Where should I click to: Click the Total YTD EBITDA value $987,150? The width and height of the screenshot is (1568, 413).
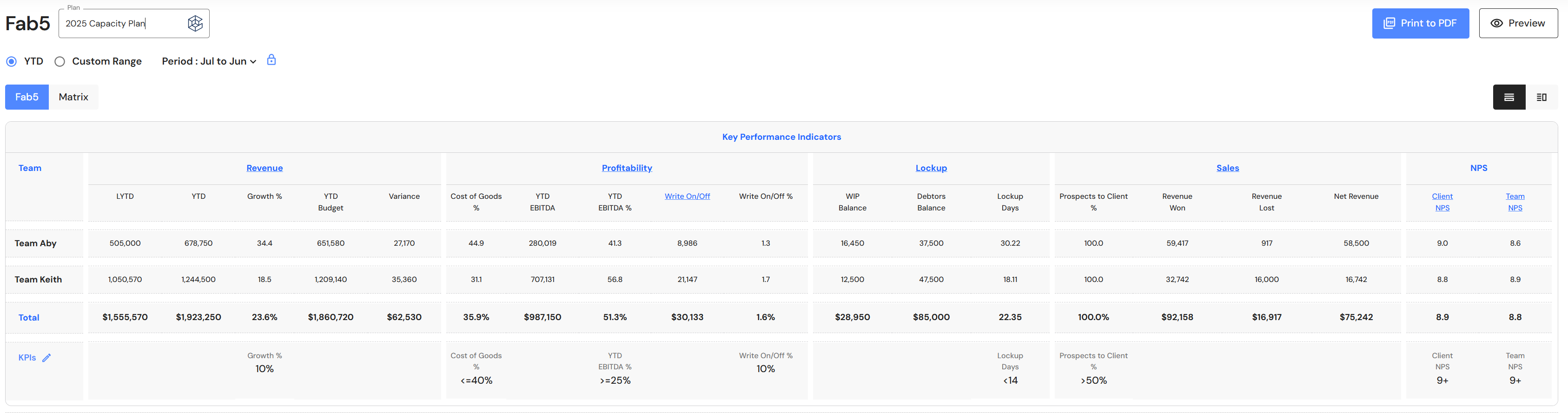tap(543, 317)
